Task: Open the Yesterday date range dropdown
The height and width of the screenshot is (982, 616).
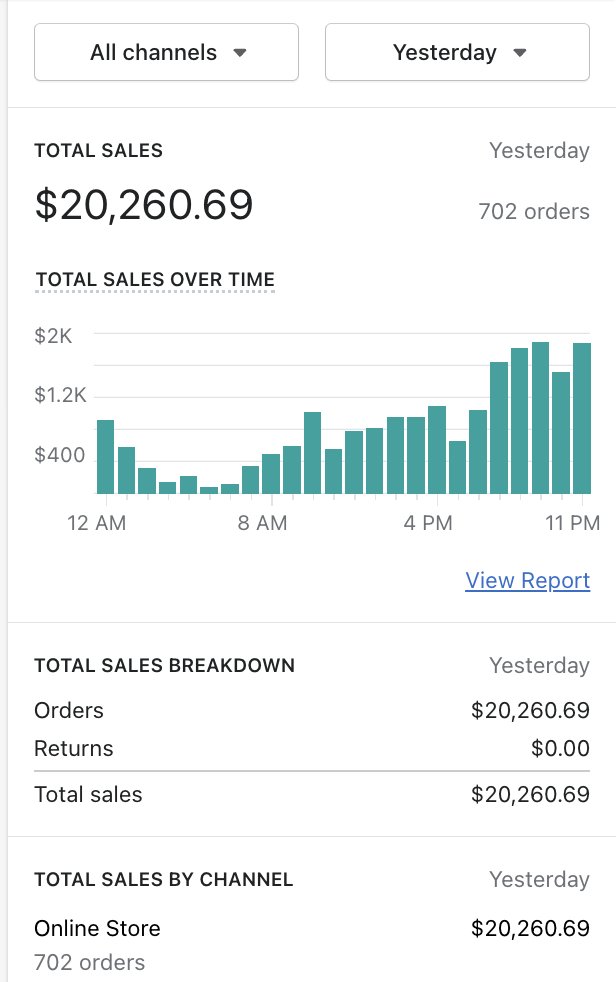Action: (457, 53)
